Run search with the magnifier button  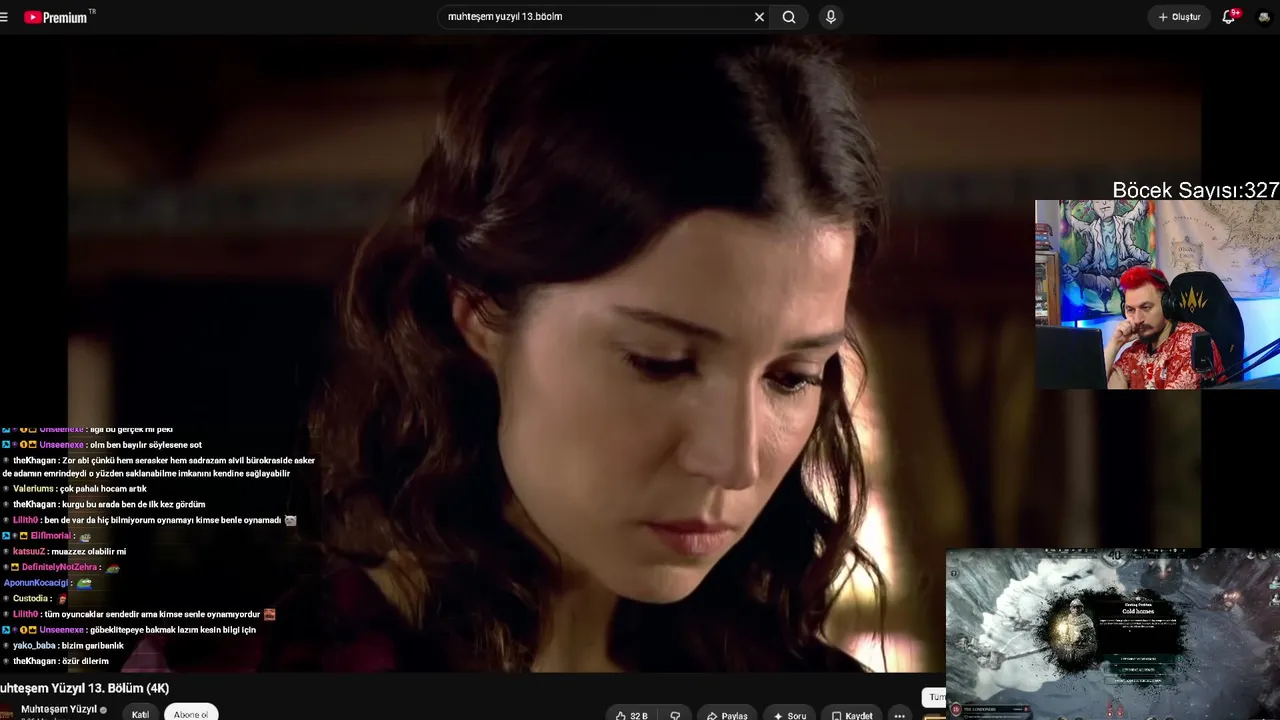[789, 17]
